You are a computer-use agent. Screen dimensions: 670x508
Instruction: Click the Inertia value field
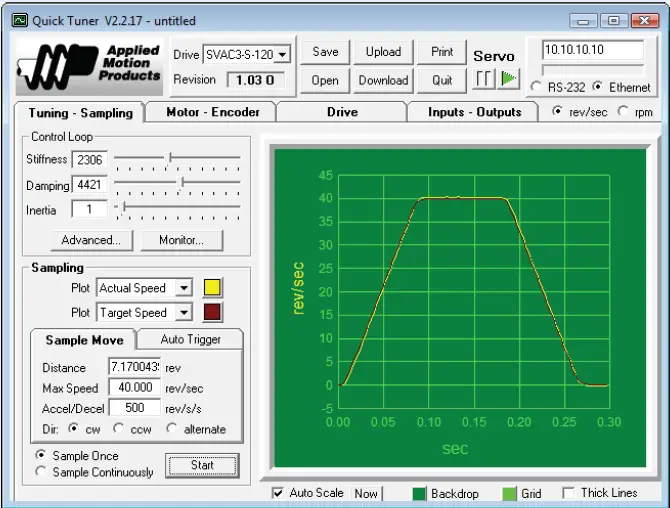pos(90,209)
